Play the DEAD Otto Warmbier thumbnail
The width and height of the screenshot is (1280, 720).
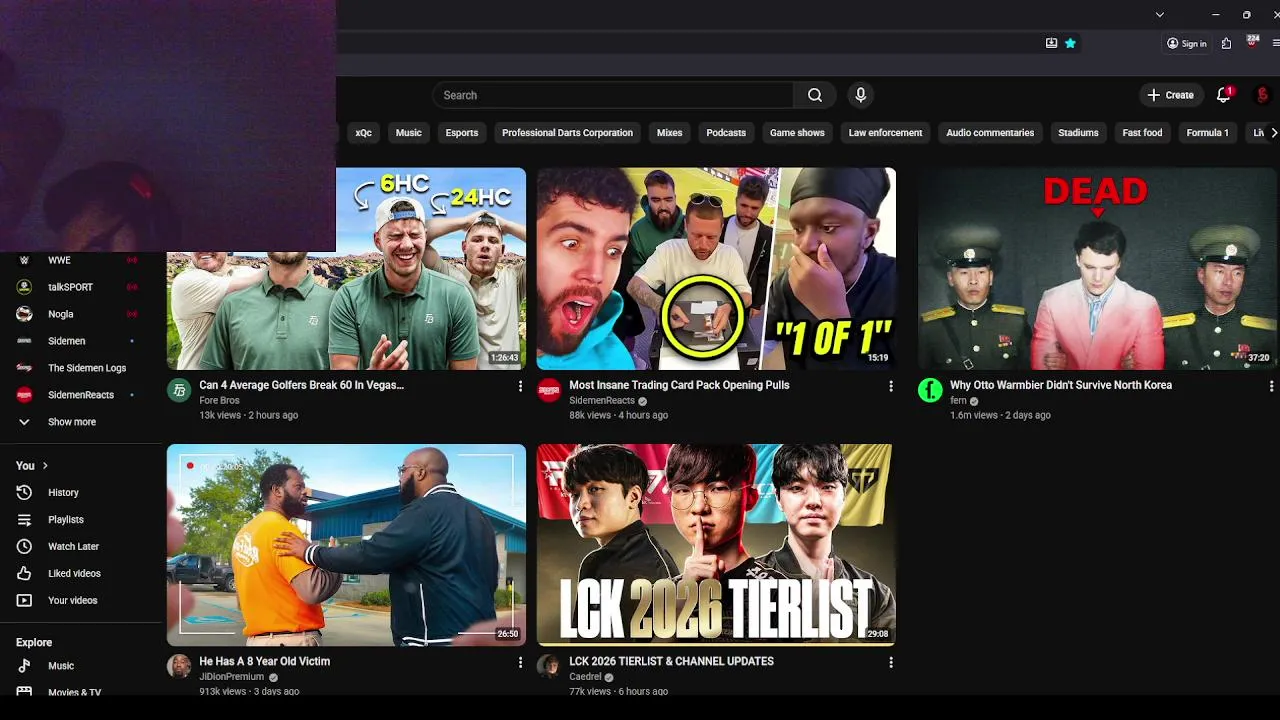point(1098,268)
